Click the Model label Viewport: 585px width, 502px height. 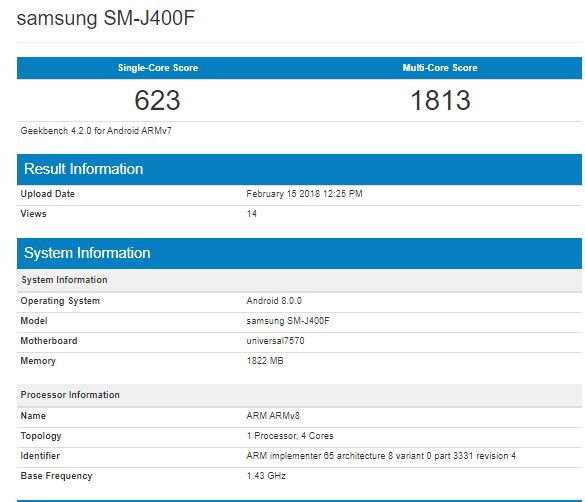34,321
